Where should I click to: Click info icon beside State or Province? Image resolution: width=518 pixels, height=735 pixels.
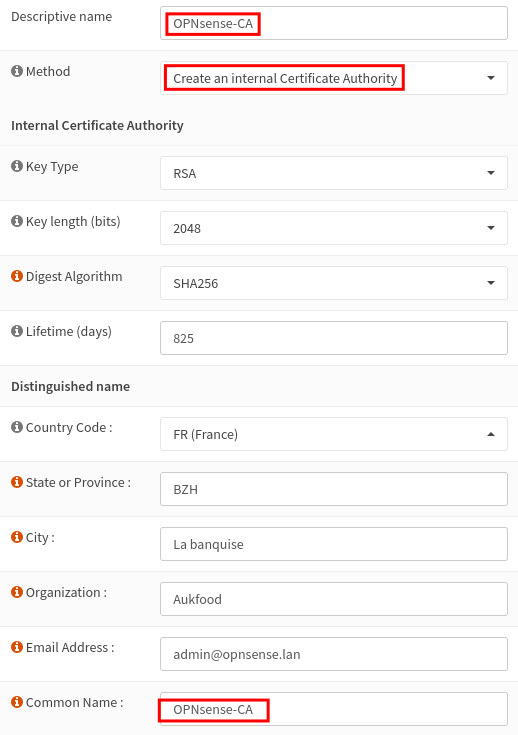coord(17,482)
